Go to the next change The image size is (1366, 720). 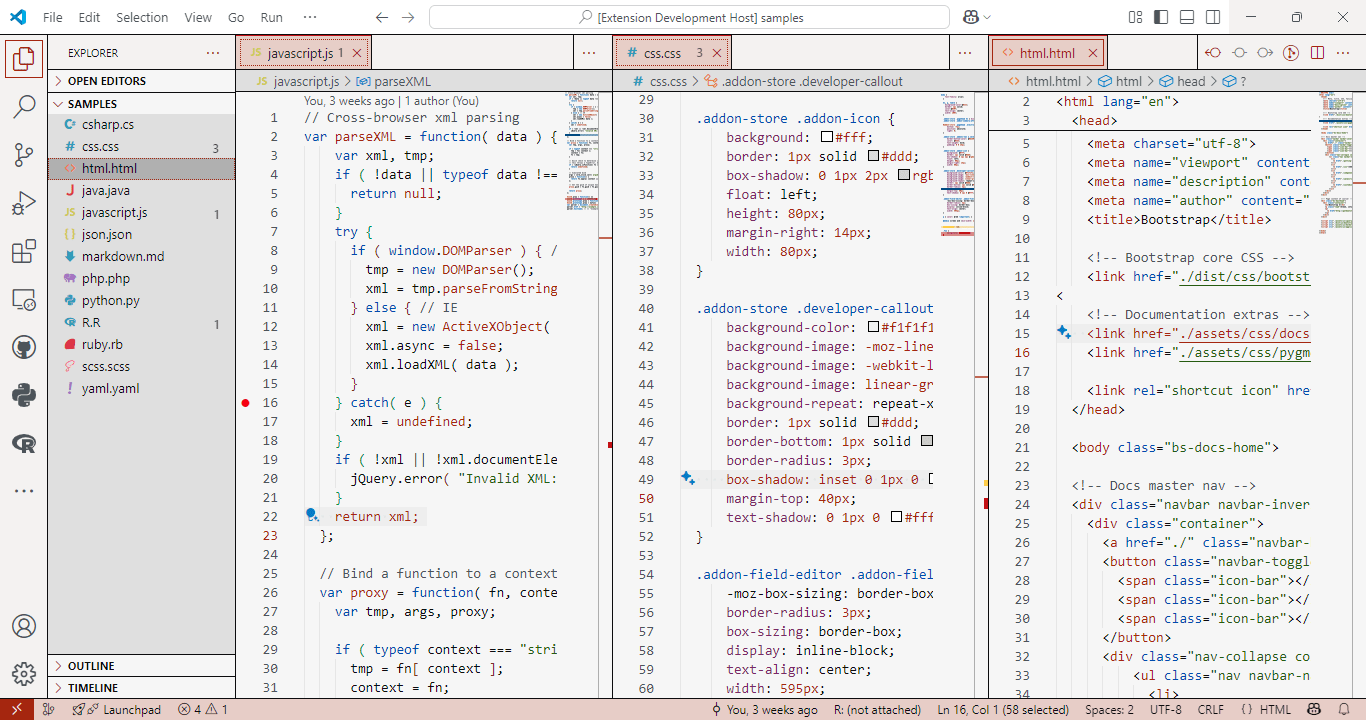click(x=1265, y=53)
